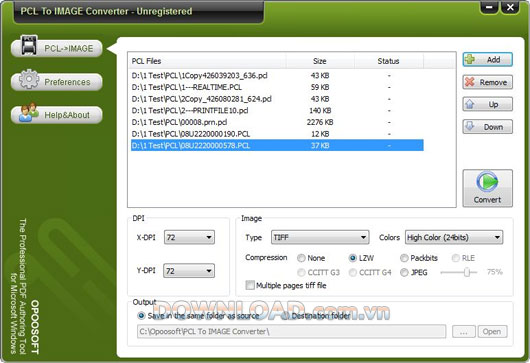Click the 2276 KB size cell
The height and width of the screenshot is (363, 530).
(x=320, y=122)
